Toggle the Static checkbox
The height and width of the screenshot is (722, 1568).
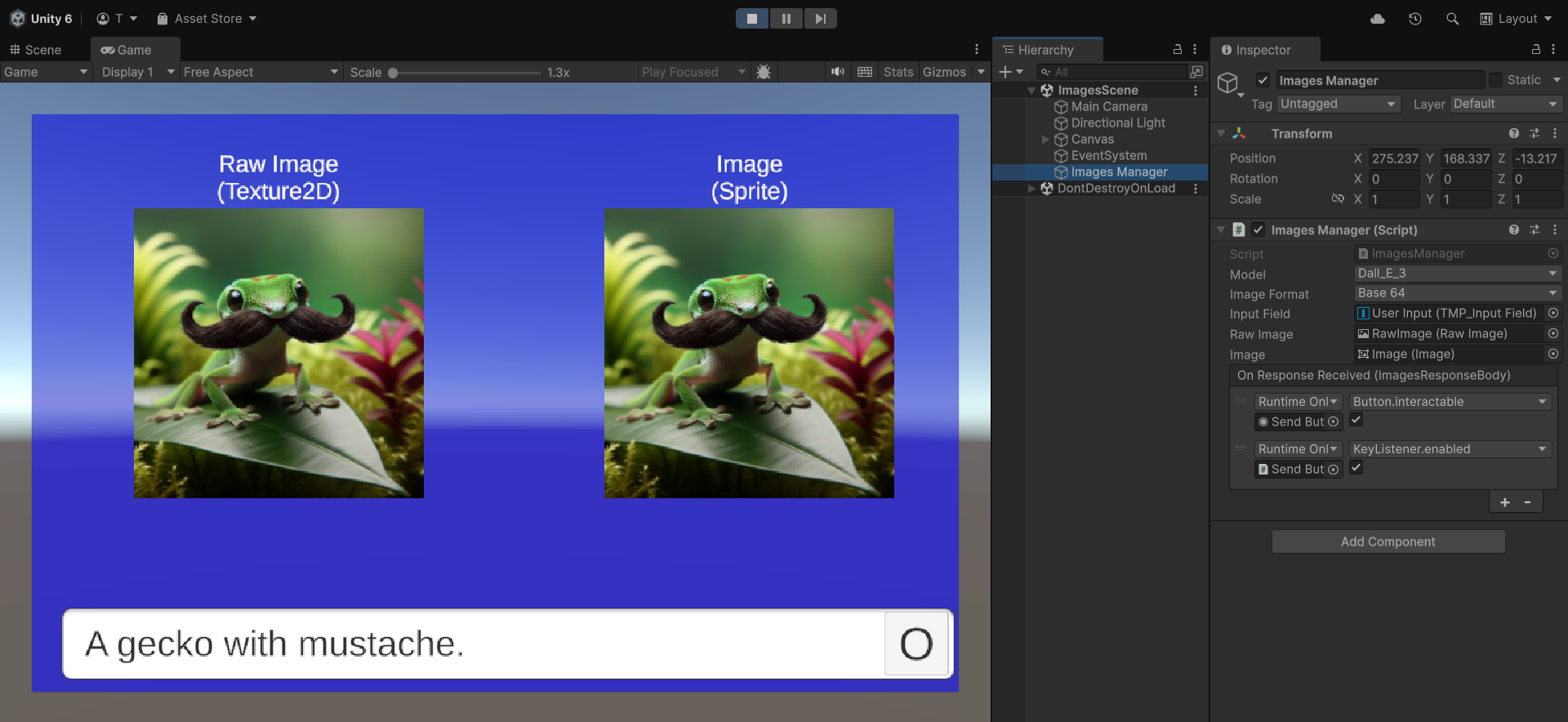(x=1495, y=80)
